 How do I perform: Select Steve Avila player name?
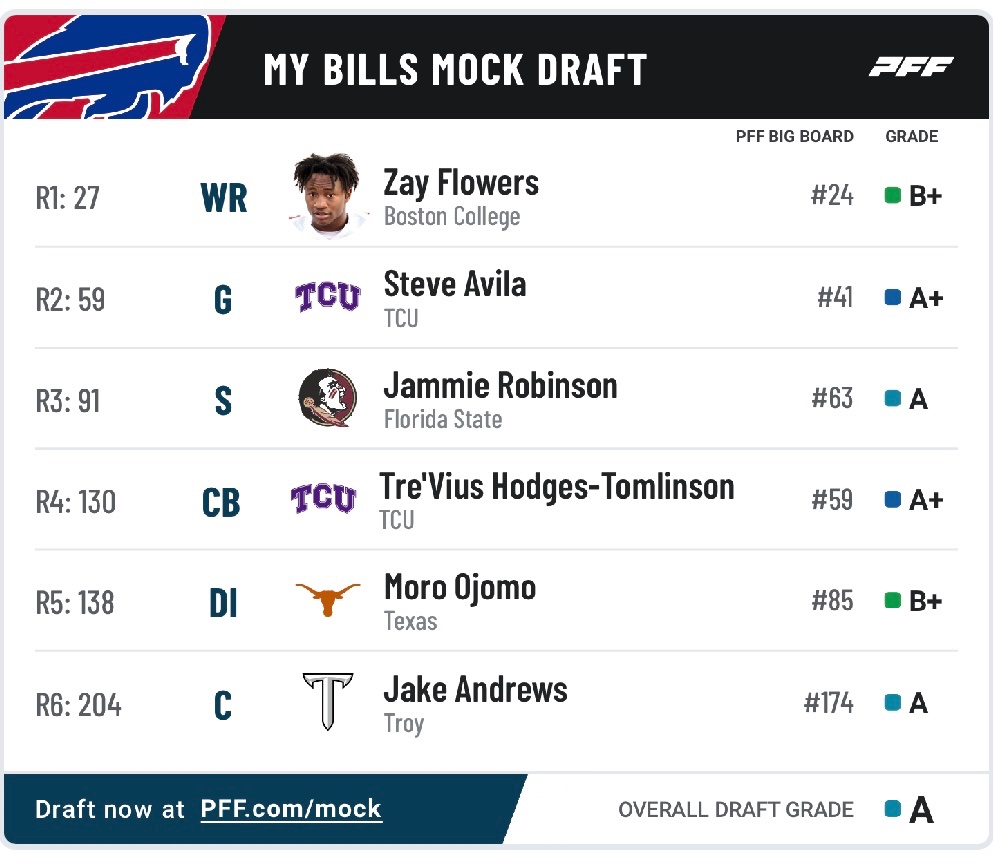tap(455, 284)
